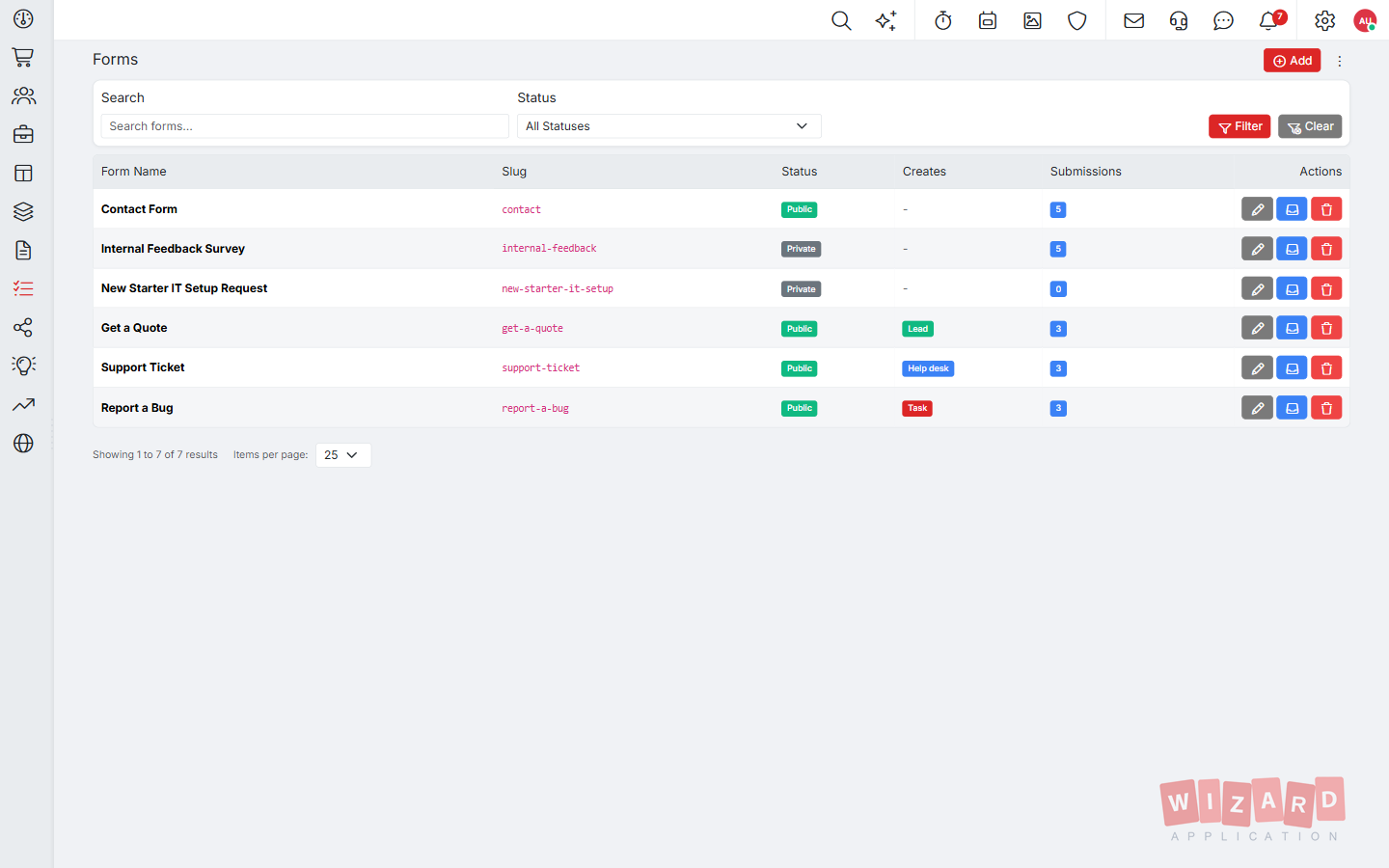Open the dashboard clock icon in sidebar

(23, 19)
